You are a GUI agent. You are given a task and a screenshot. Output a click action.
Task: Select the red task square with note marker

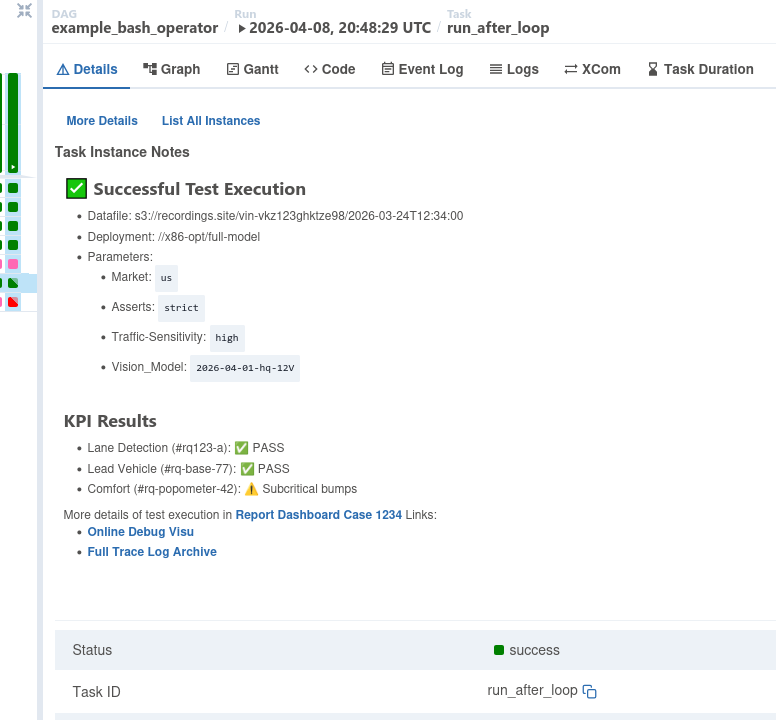(x=13, y=302)
